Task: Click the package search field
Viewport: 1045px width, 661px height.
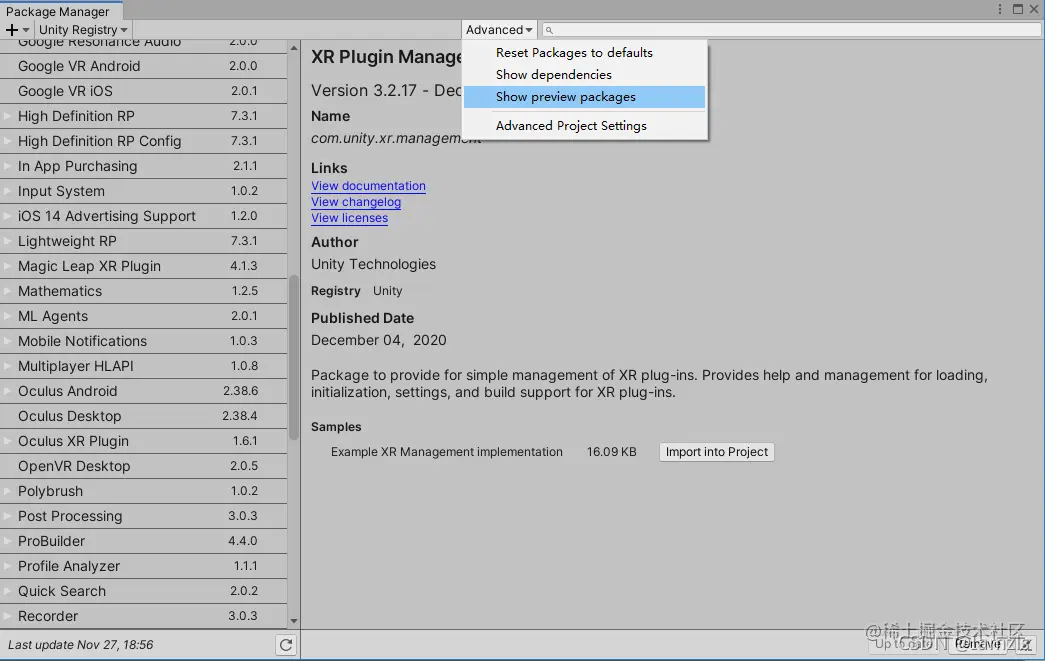Action: (x=791, y=30)
